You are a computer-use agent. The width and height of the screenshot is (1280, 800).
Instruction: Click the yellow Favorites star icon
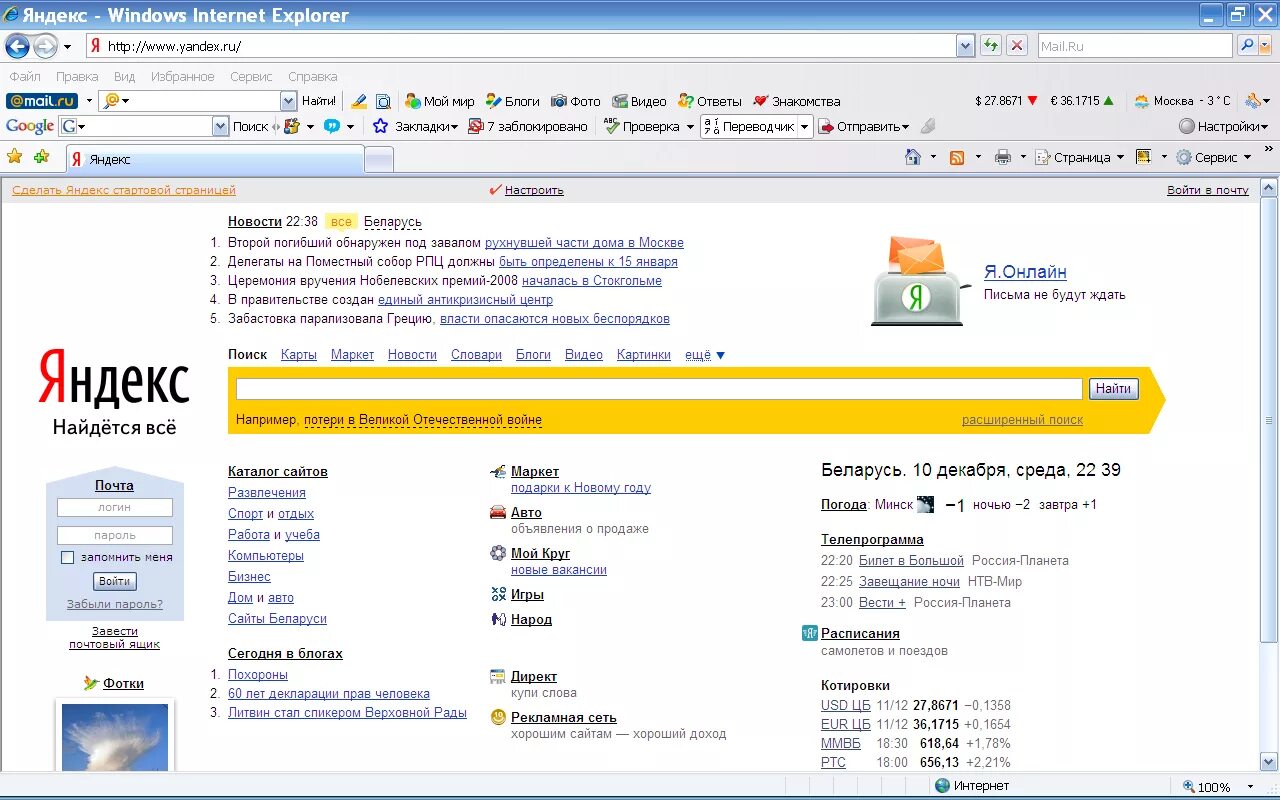click(15, 157)
